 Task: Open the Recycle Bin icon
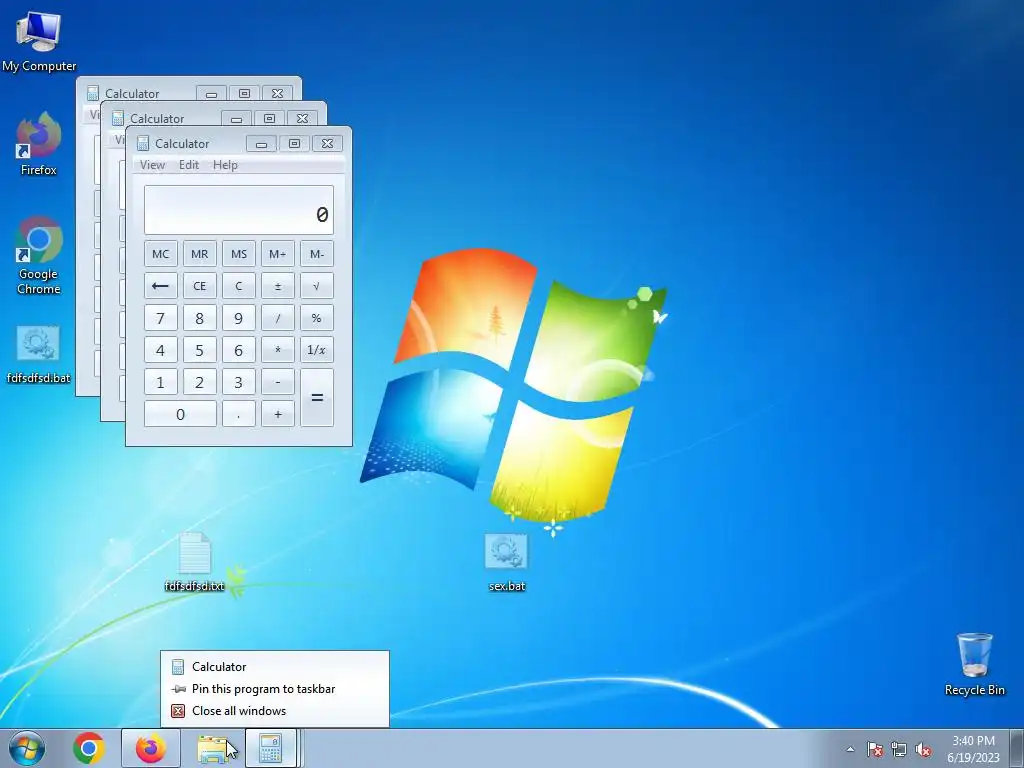(974, 664)
